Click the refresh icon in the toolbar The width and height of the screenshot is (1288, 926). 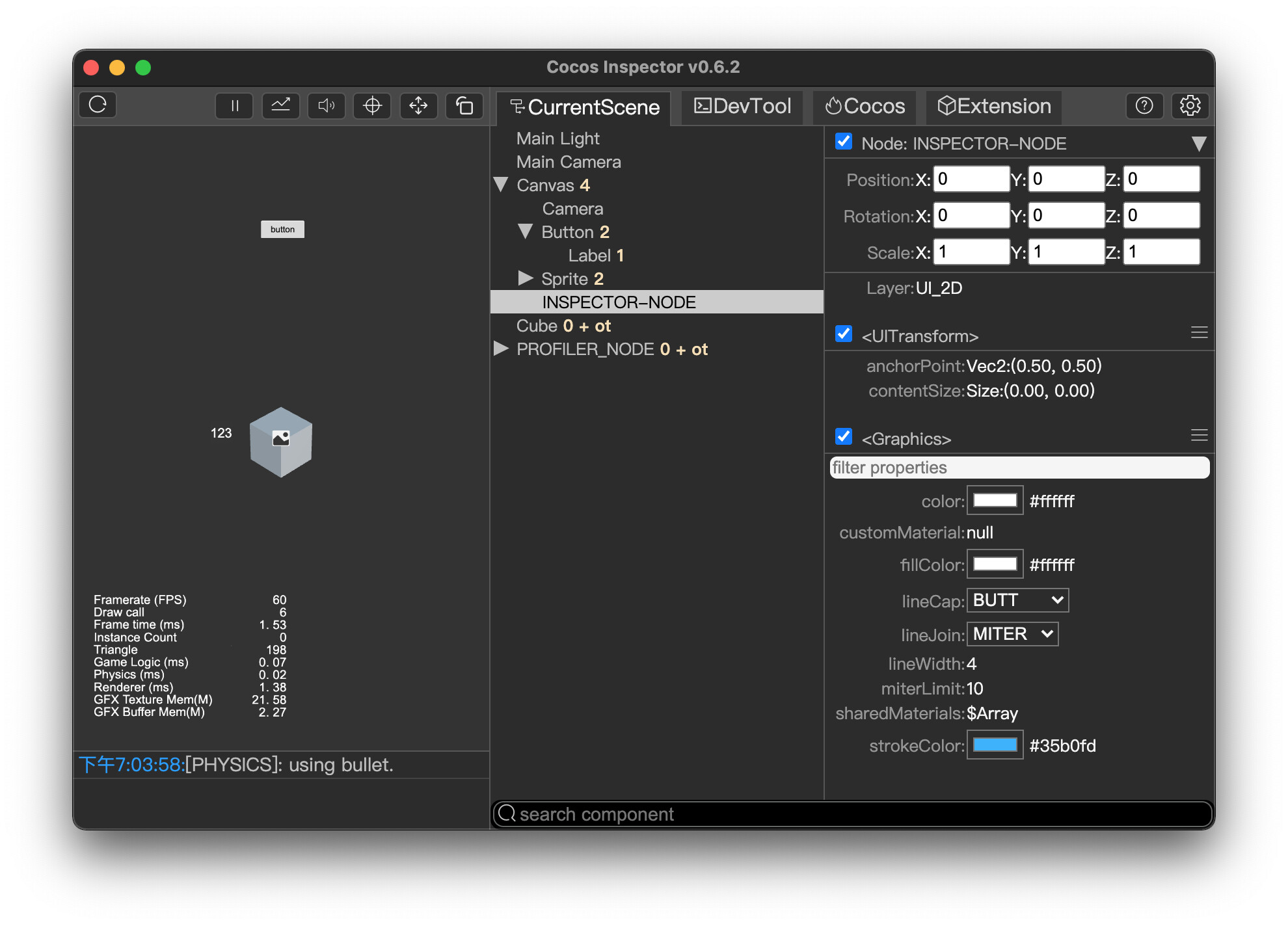[98, 105]
